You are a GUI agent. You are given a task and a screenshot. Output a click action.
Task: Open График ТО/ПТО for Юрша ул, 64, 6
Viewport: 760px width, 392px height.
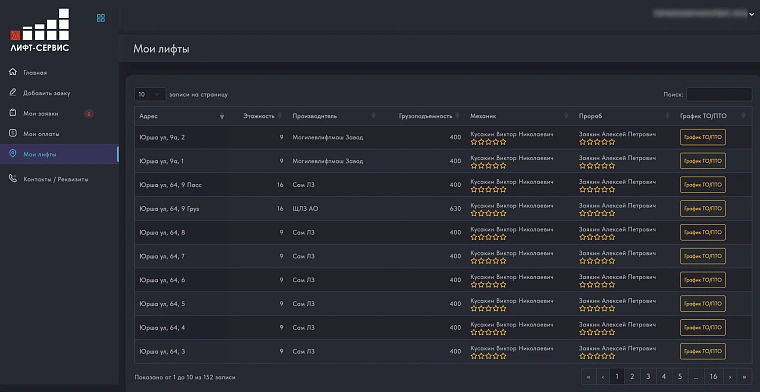point(703,280)
